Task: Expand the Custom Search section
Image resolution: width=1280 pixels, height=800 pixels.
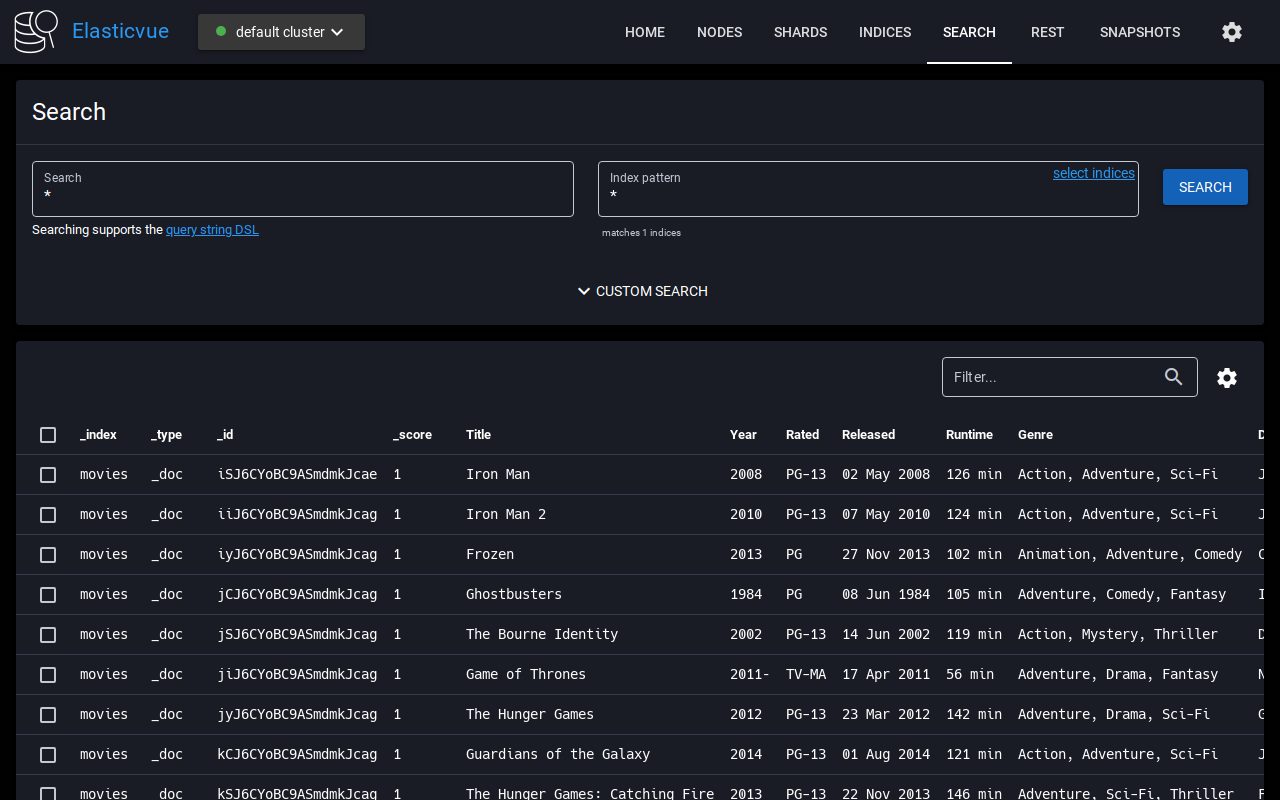Action: (642, 291)
